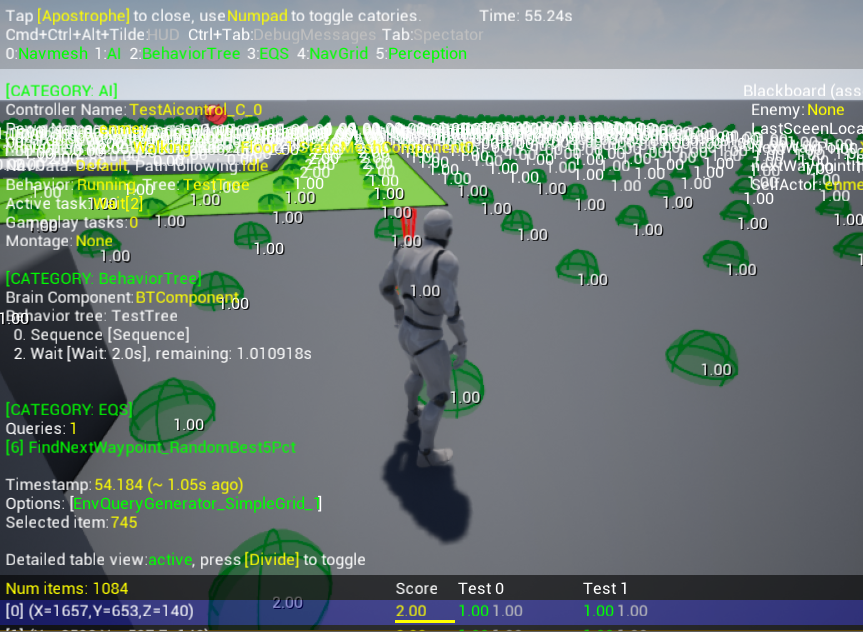Click the underlined 2.00 score in row [0]
This screenshot has height=632, width=863.
(x=411, y=611)
